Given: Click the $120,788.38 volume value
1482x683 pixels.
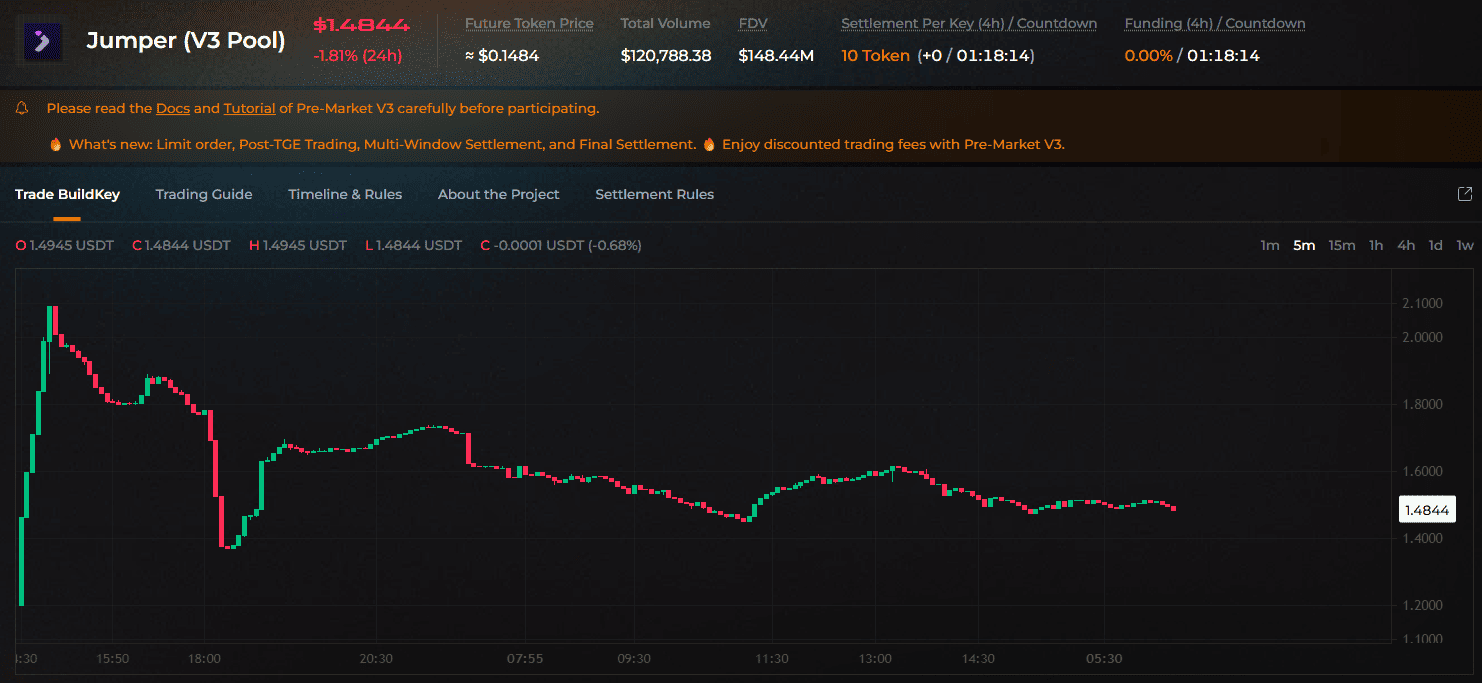Looking at the screenshot, I should 666,55.
